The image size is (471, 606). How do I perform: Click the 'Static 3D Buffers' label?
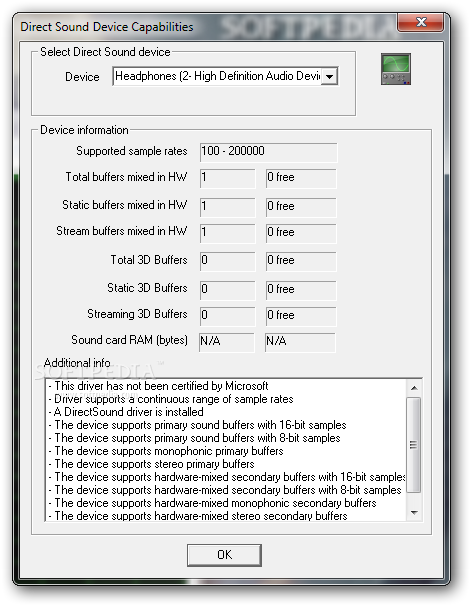coord(147,288)
